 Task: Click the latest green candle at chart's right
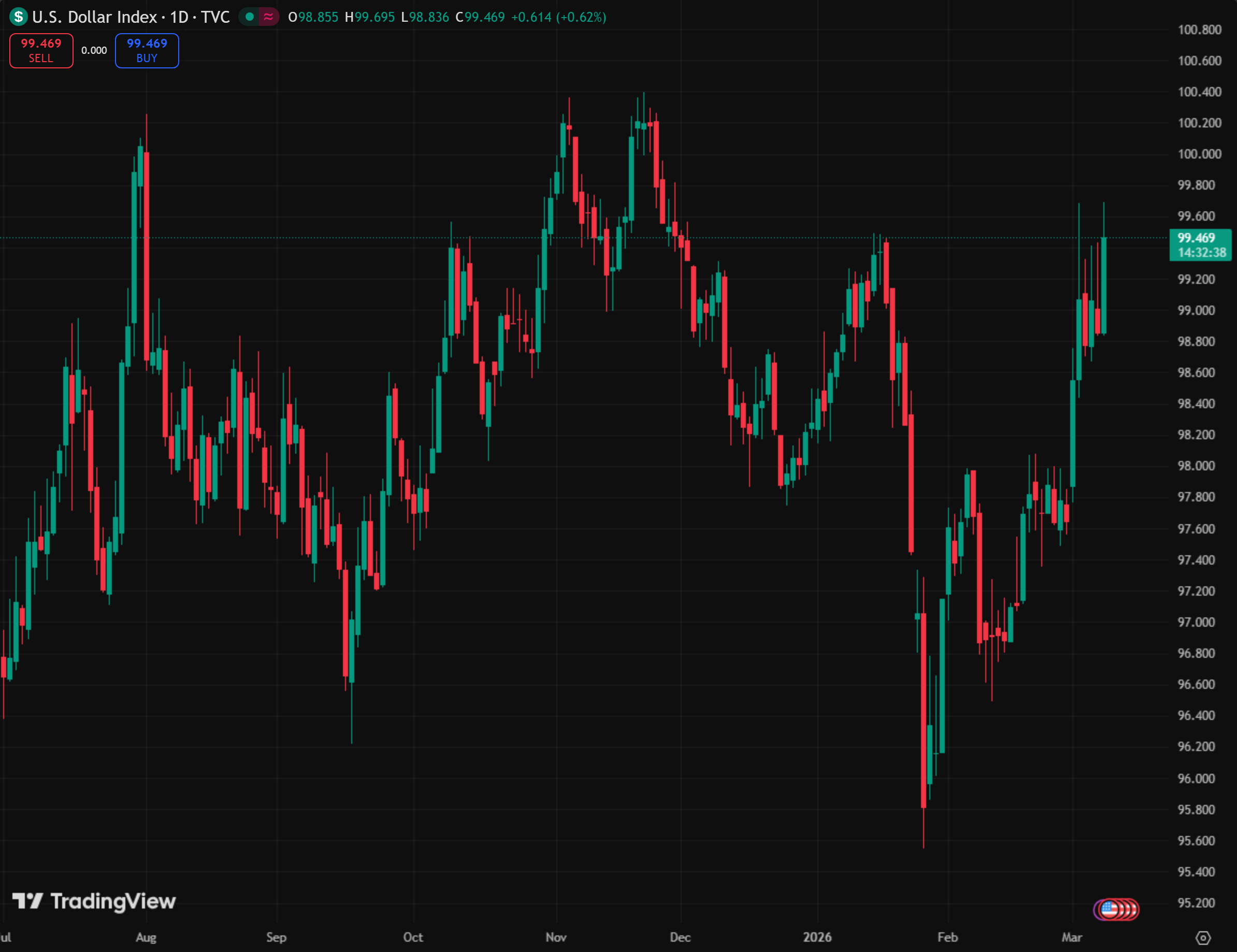1104,286
